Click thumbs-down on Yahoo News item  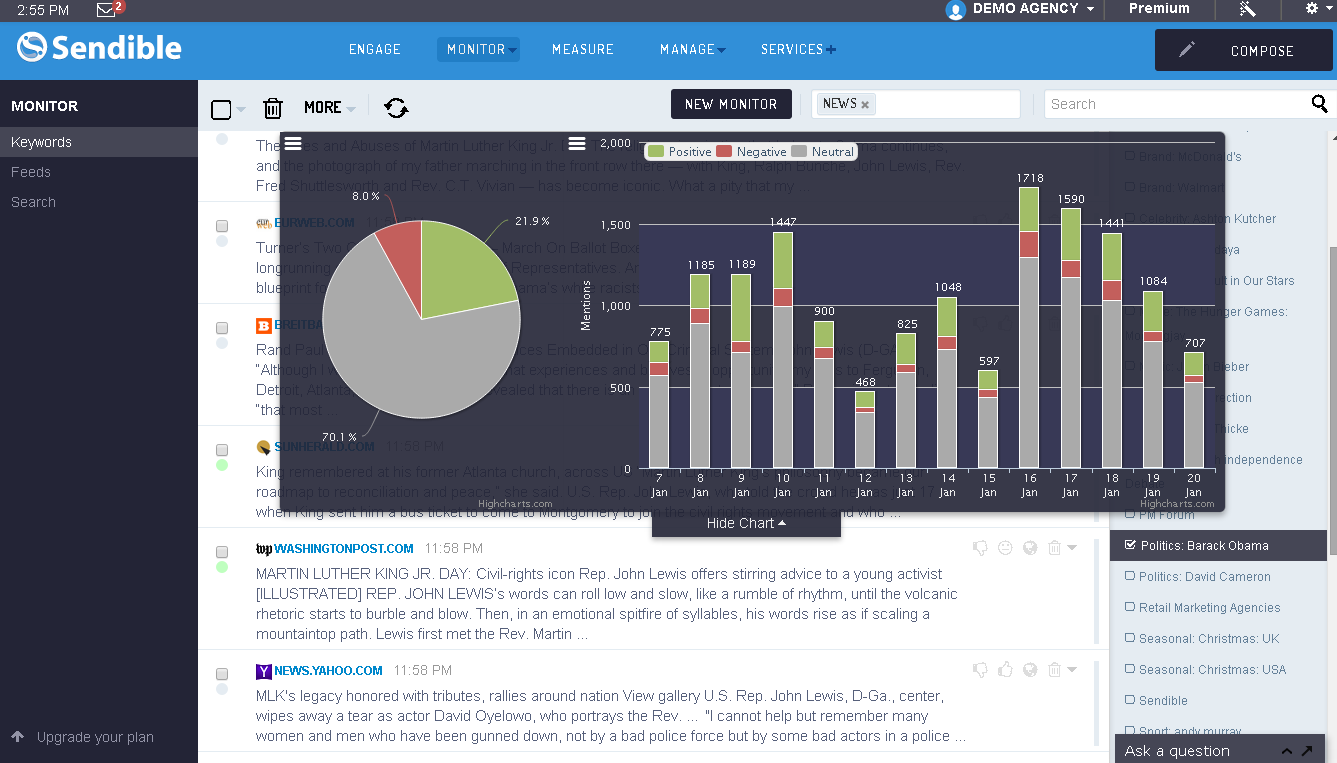pos(980,670)
